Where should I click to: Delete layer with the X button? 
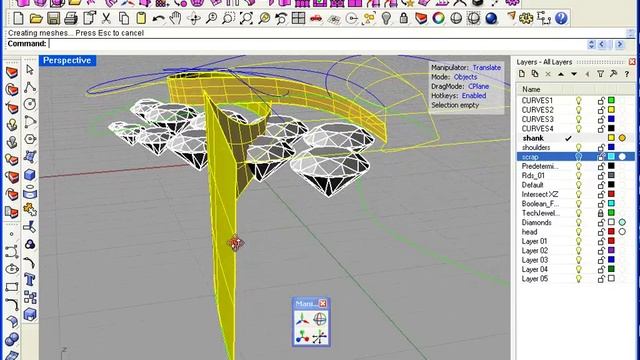[x=548, y=74]
